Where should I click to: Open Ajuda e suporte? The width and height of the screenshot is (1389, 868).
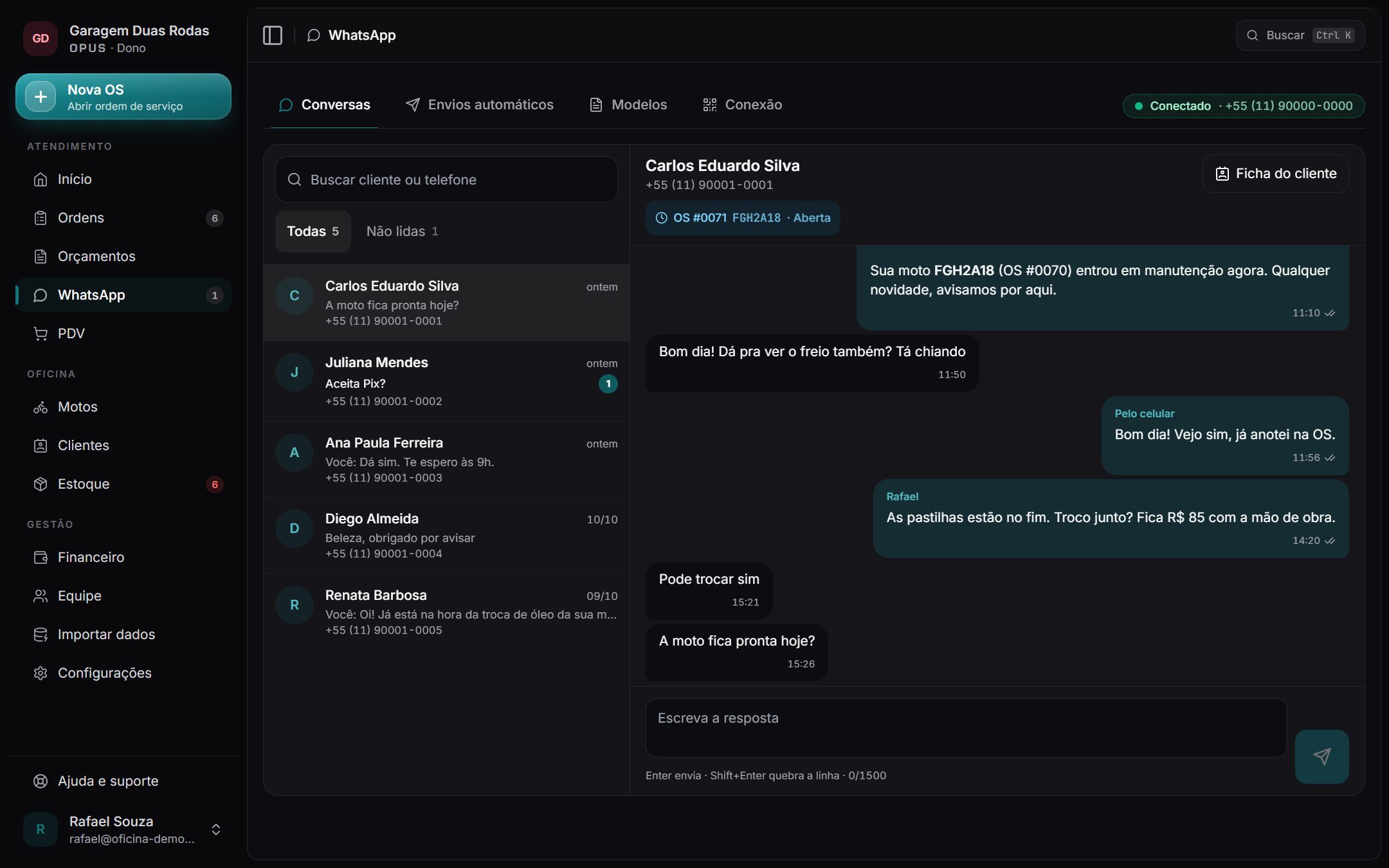point(123,781)
